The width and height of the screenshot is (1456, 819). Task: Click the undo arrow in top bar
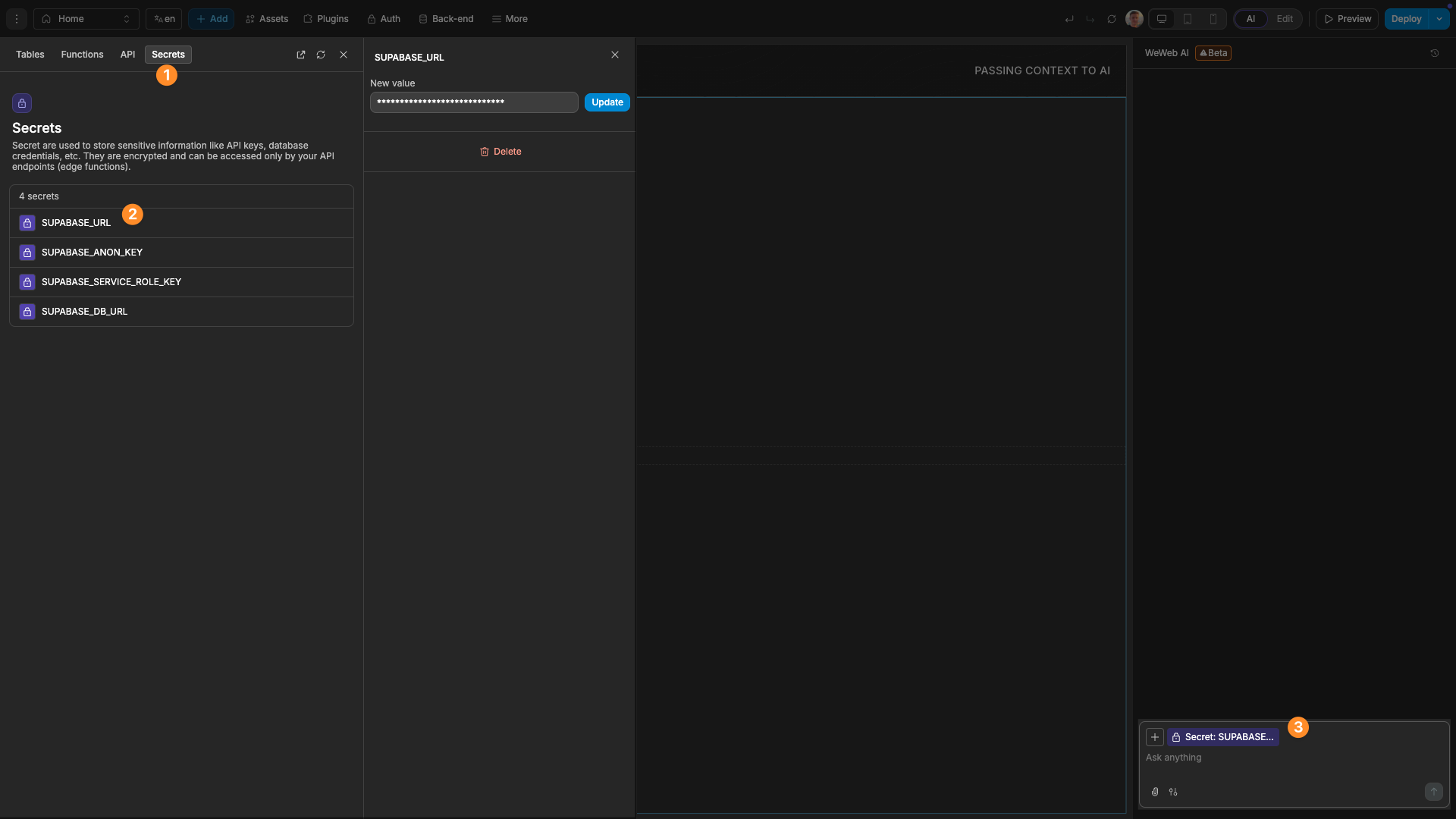1069,19
